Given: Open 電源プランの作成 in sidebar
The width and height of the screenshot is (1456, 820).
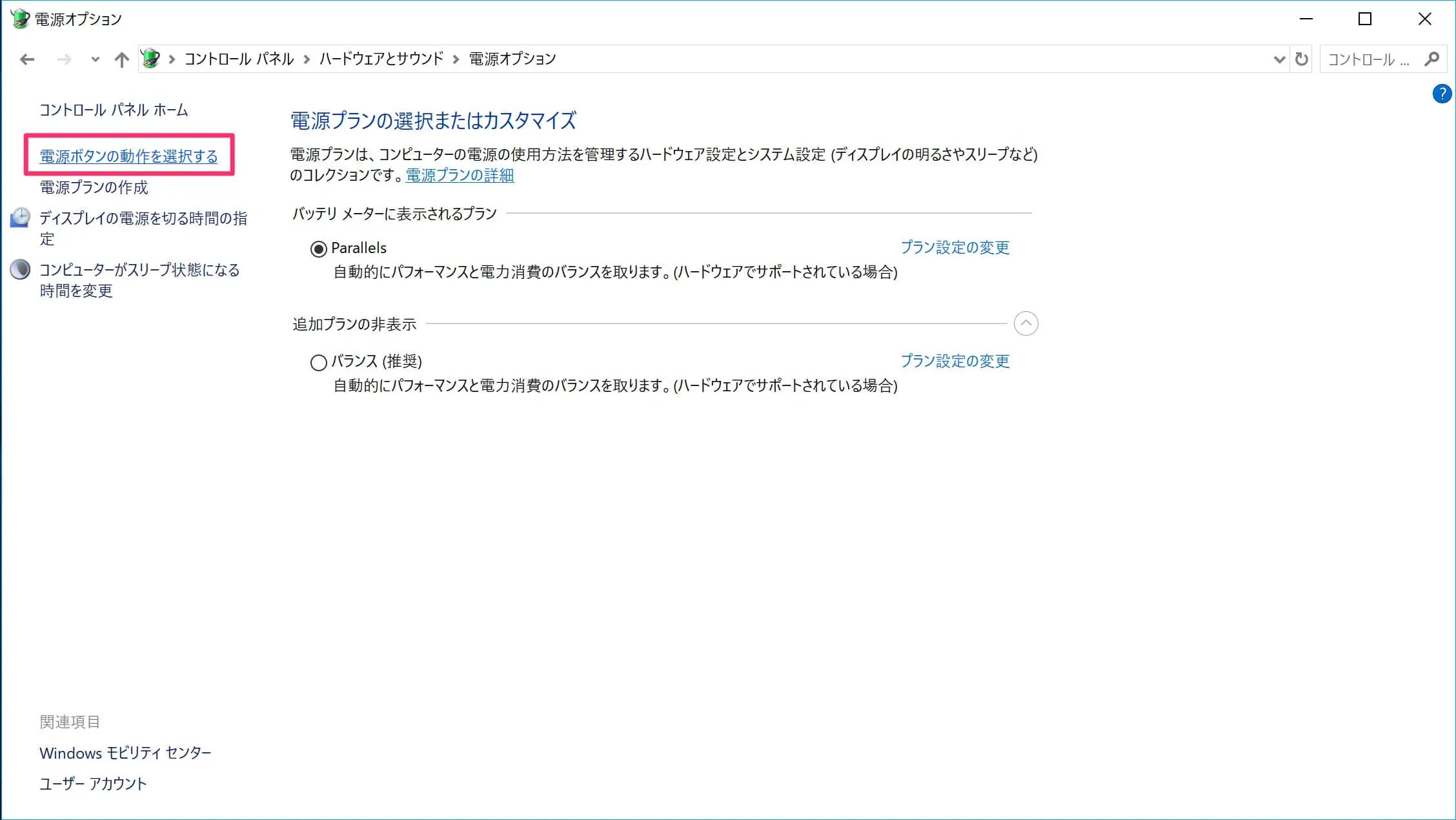Looking at the screenshot, I should (94, 187).
